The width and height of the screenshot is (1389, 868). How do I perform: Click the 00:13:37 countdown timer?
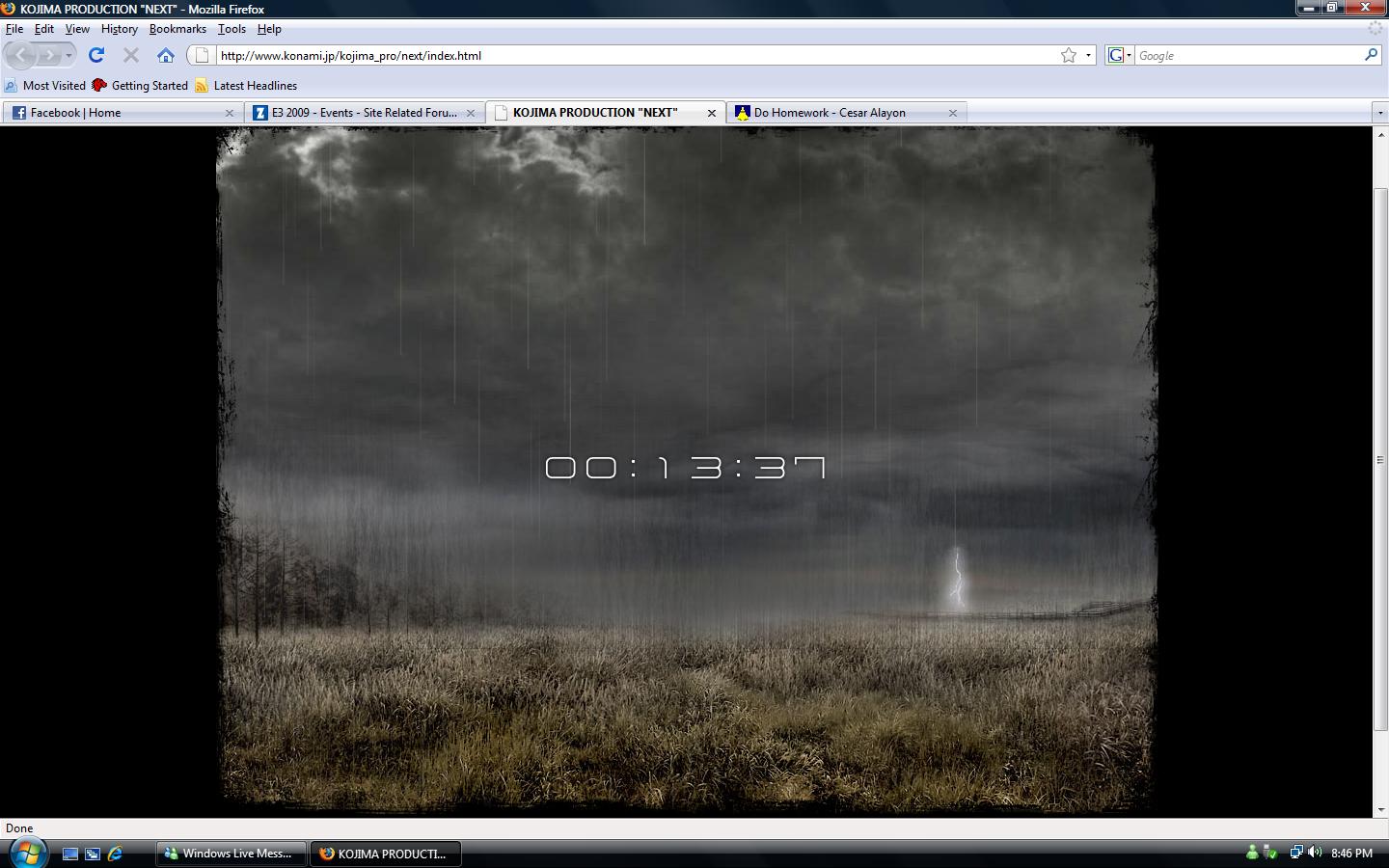685,468
